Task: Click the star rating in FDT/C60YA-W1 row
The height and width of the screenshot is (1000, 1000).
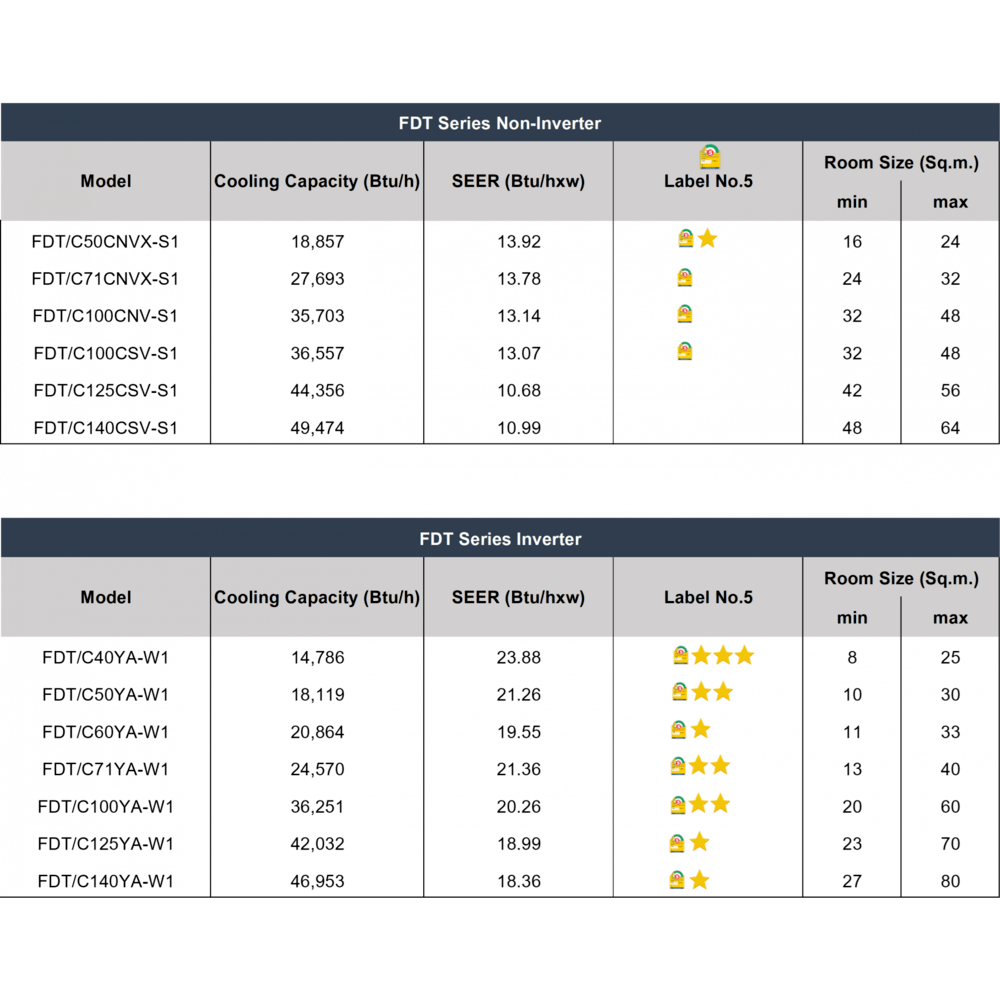Action: point(700,729)
